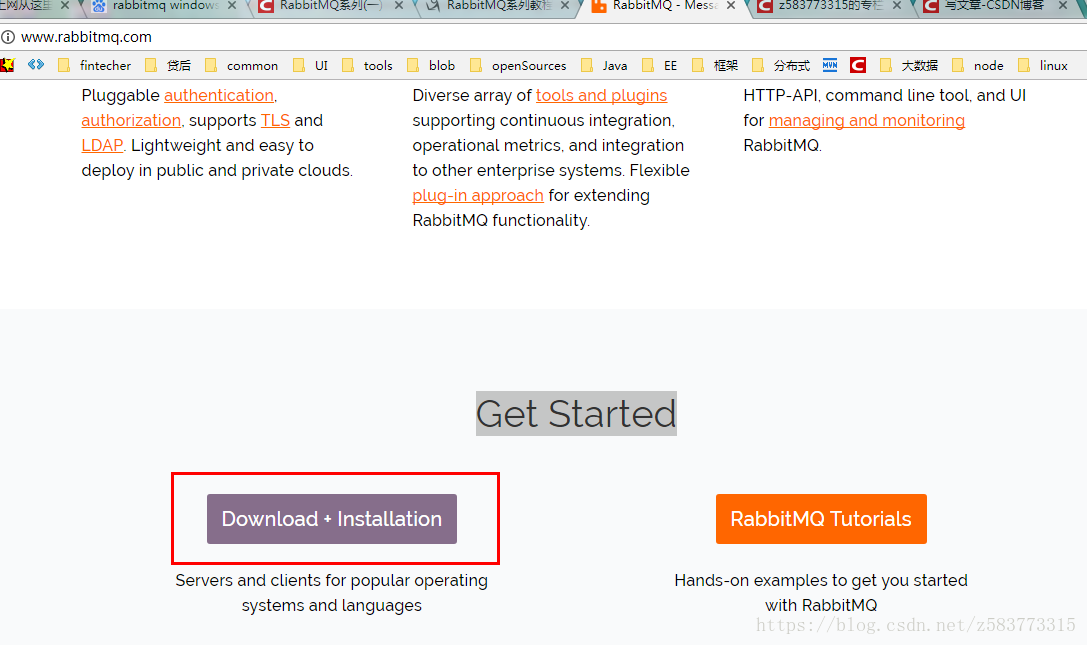This screenshot has height=645, width=1087.
Task: Open the tools bookmark folder
Action: point(367,65)
